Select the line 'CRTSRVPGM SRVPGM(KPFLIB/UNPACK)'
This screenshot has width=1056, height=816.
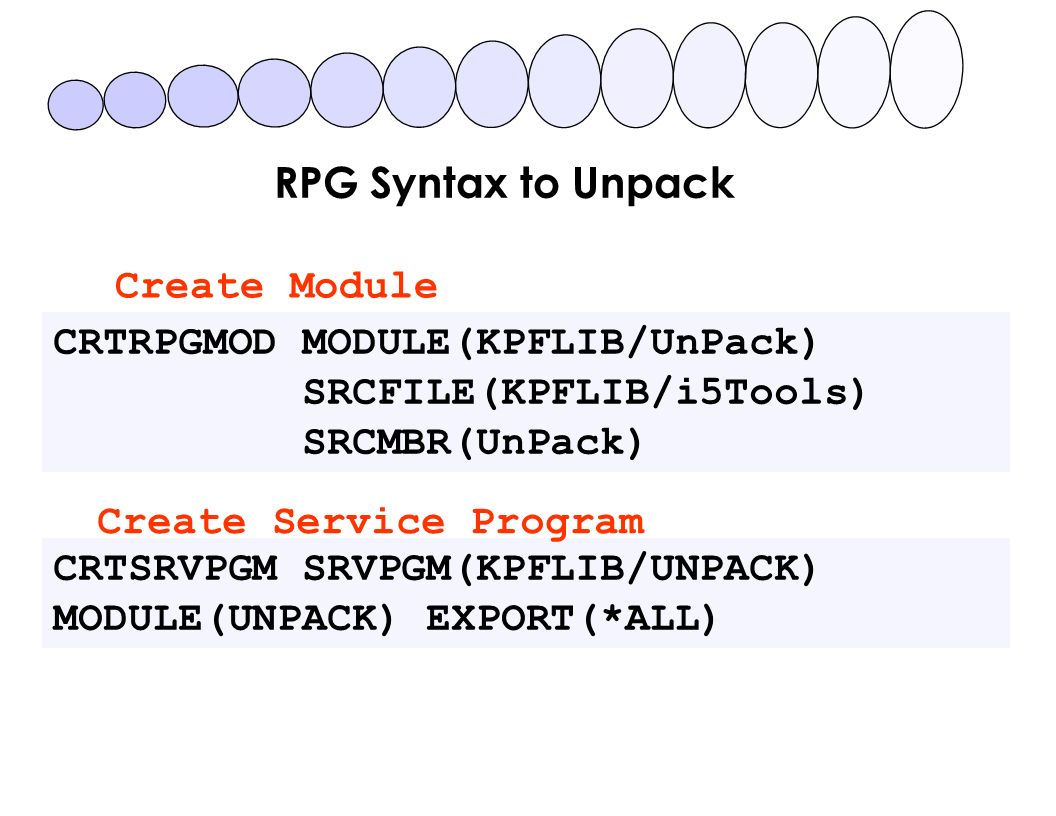(x=434, y=569)
